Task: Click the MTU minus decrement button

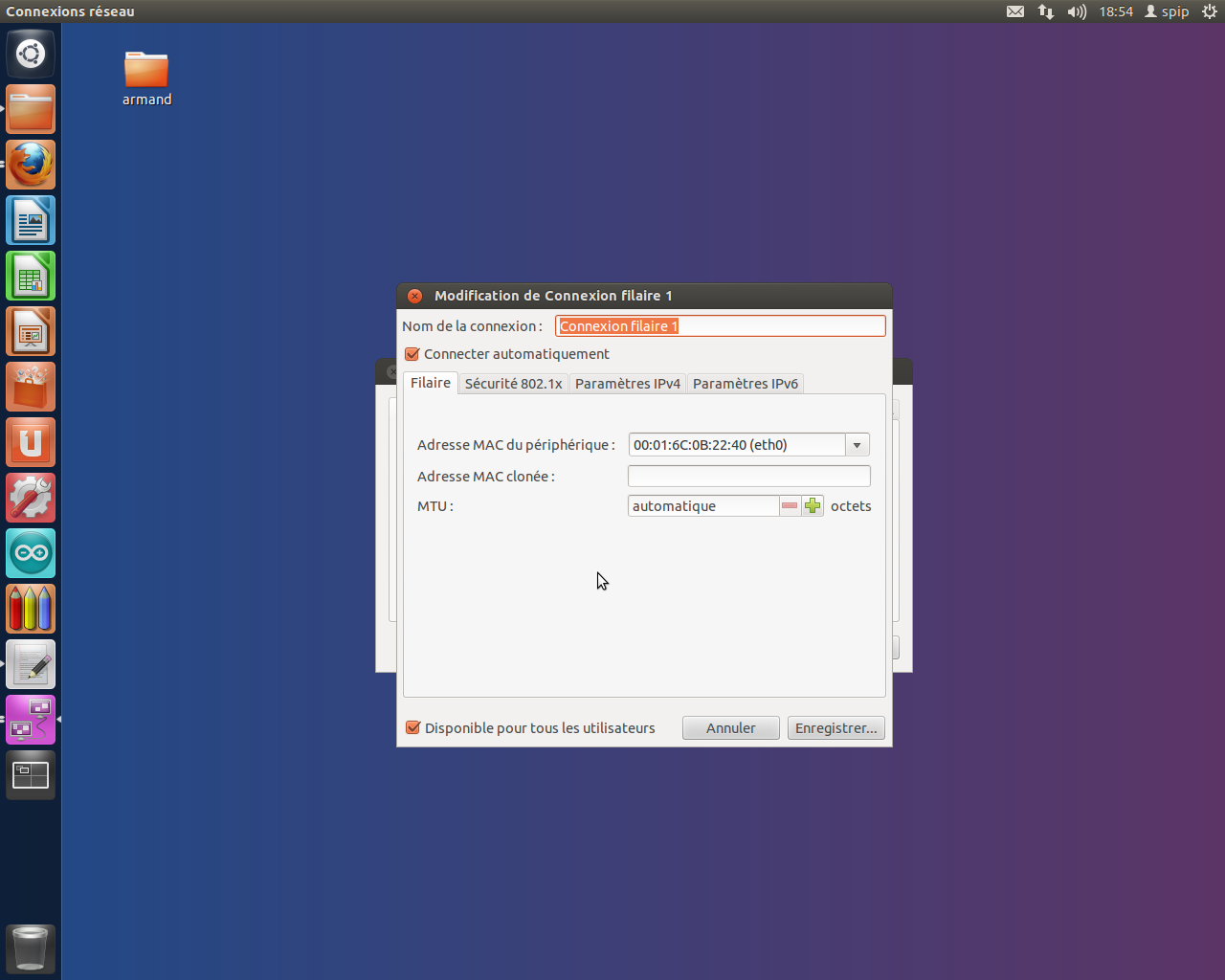Action: click(x=790, y=506)
